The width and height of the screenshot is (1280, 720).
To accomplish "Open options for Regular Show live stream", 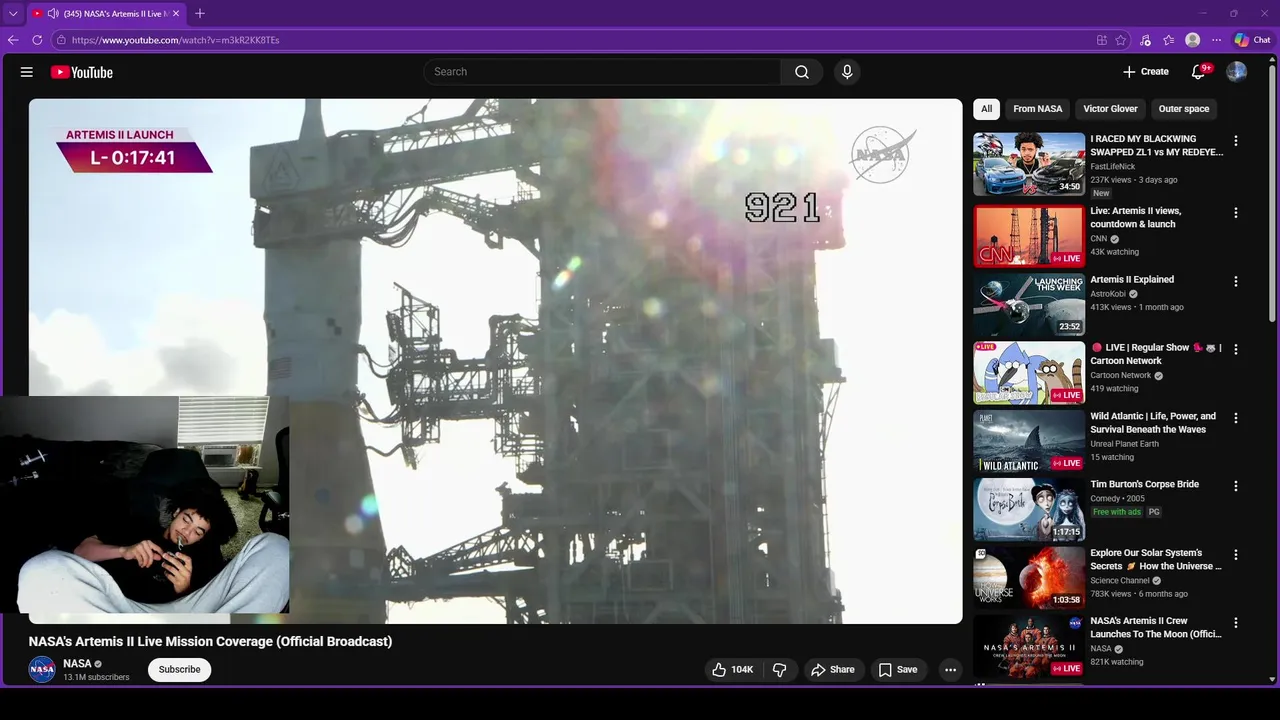I will pyautogui.click(x=1236, y=350).
